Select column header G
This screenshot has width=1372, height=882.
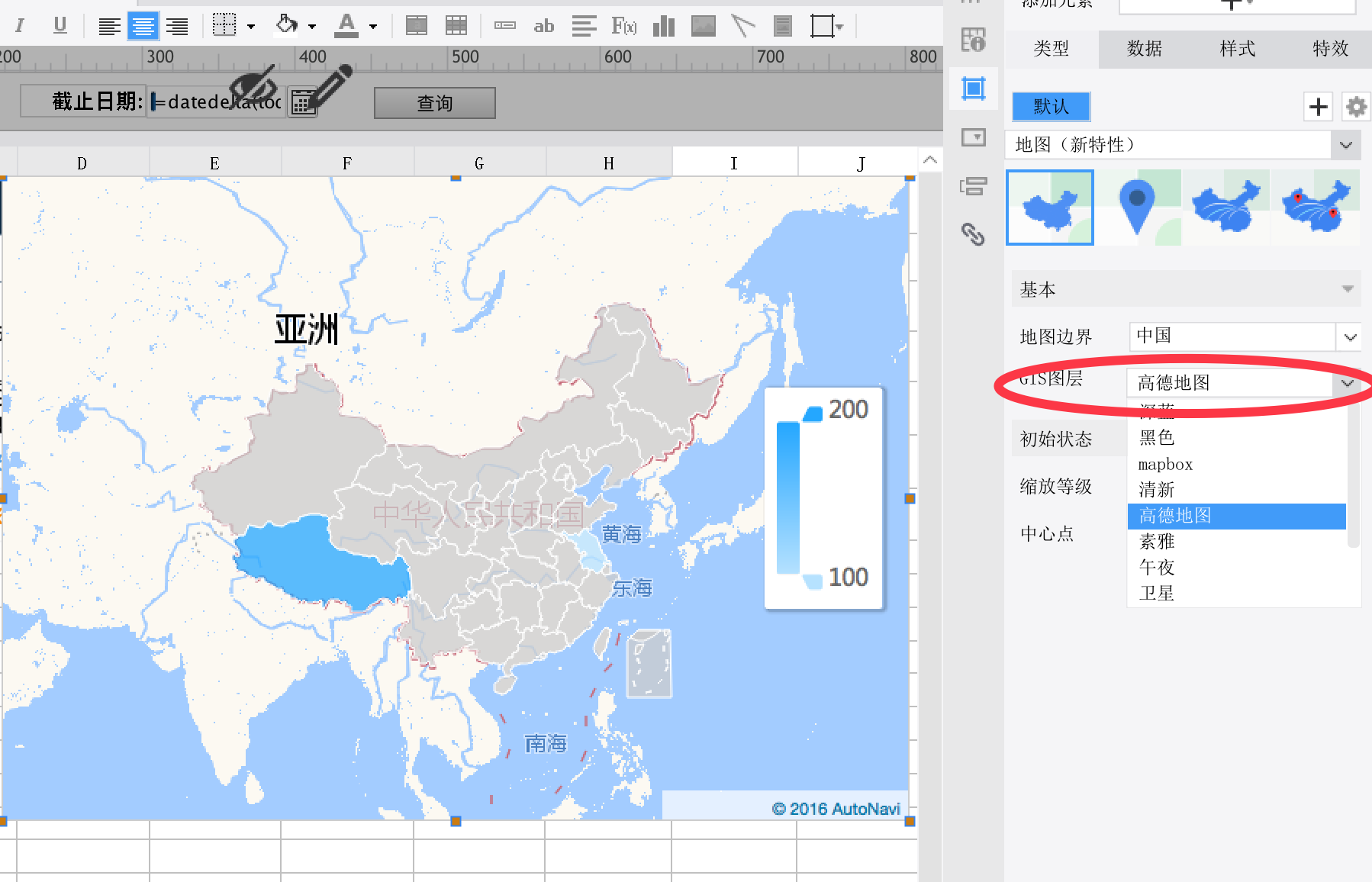[x=479, y=163]
